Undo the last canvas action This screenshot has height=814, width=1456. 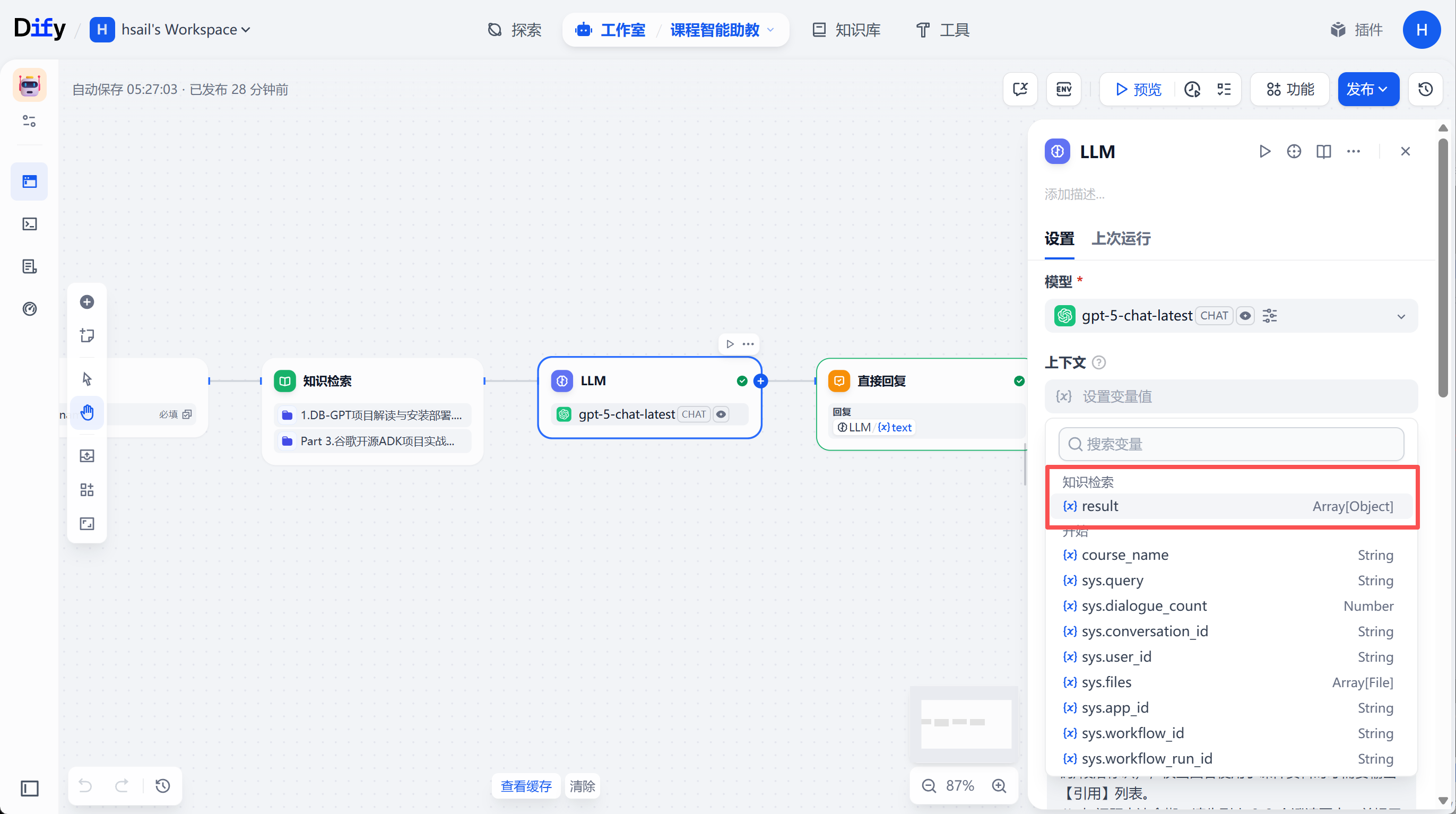85,786
